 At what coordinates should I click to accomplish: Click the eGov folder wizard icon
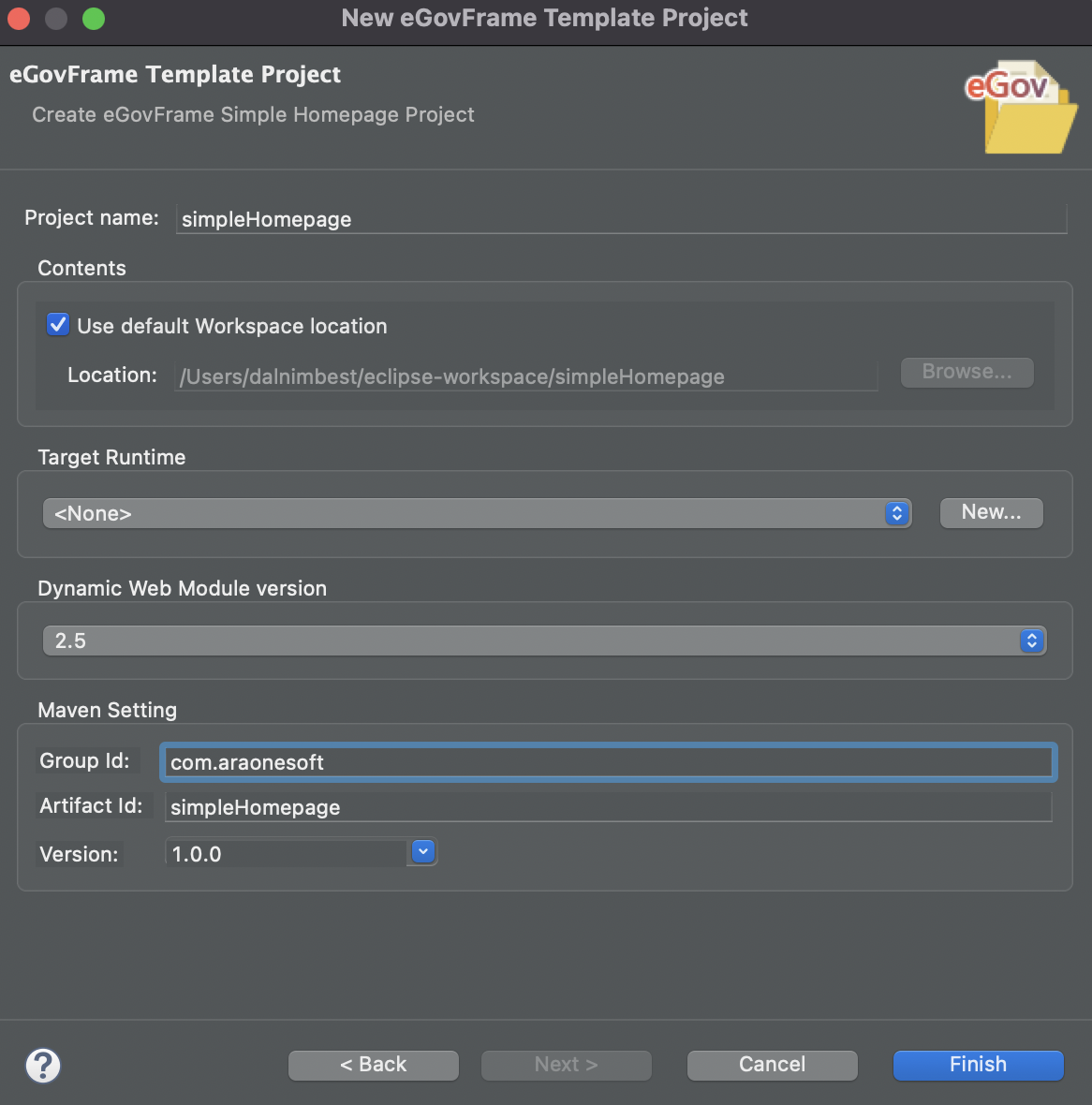point(1020,107)
